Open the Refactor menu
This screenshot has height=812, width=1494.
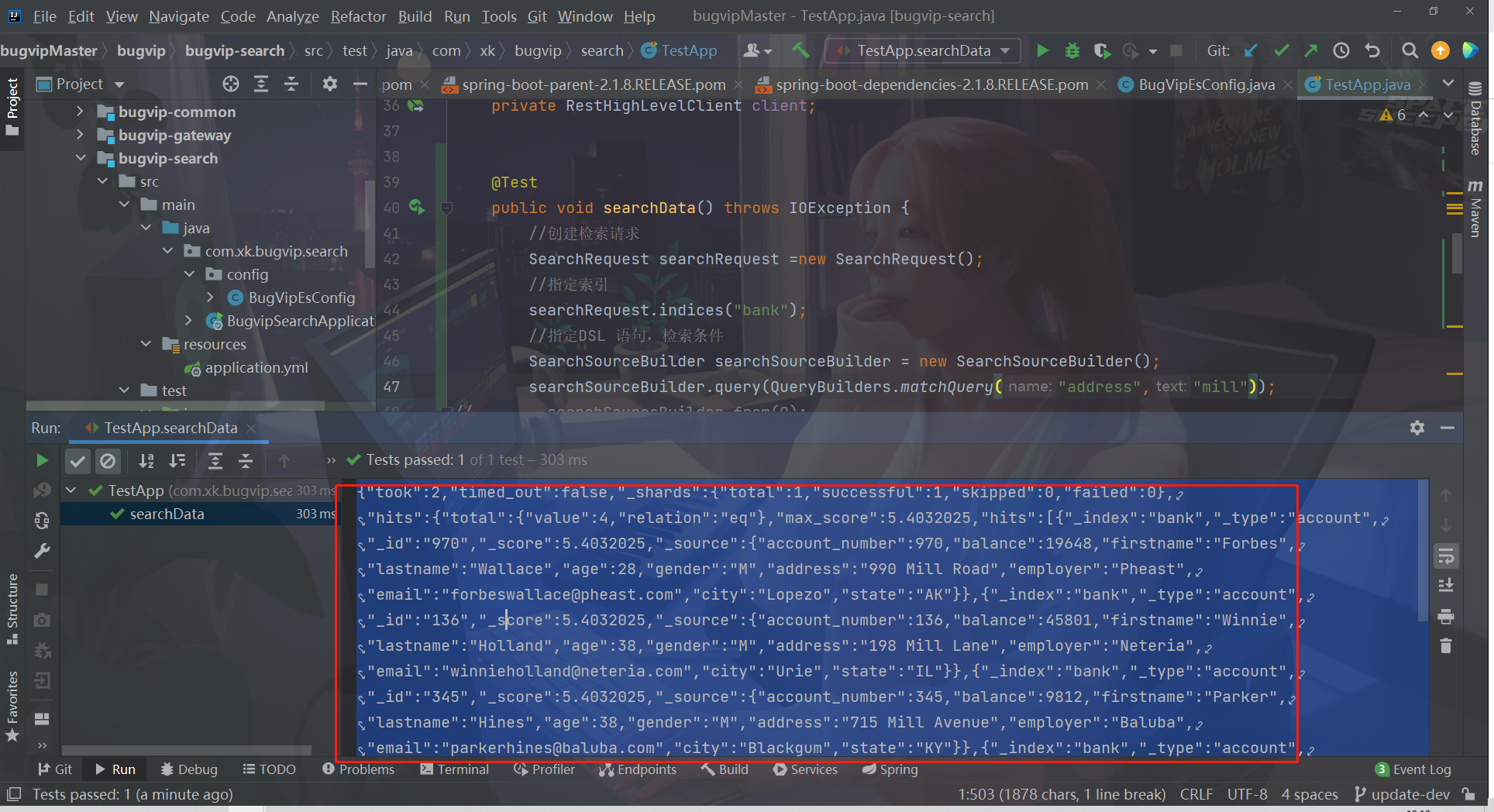358,15
